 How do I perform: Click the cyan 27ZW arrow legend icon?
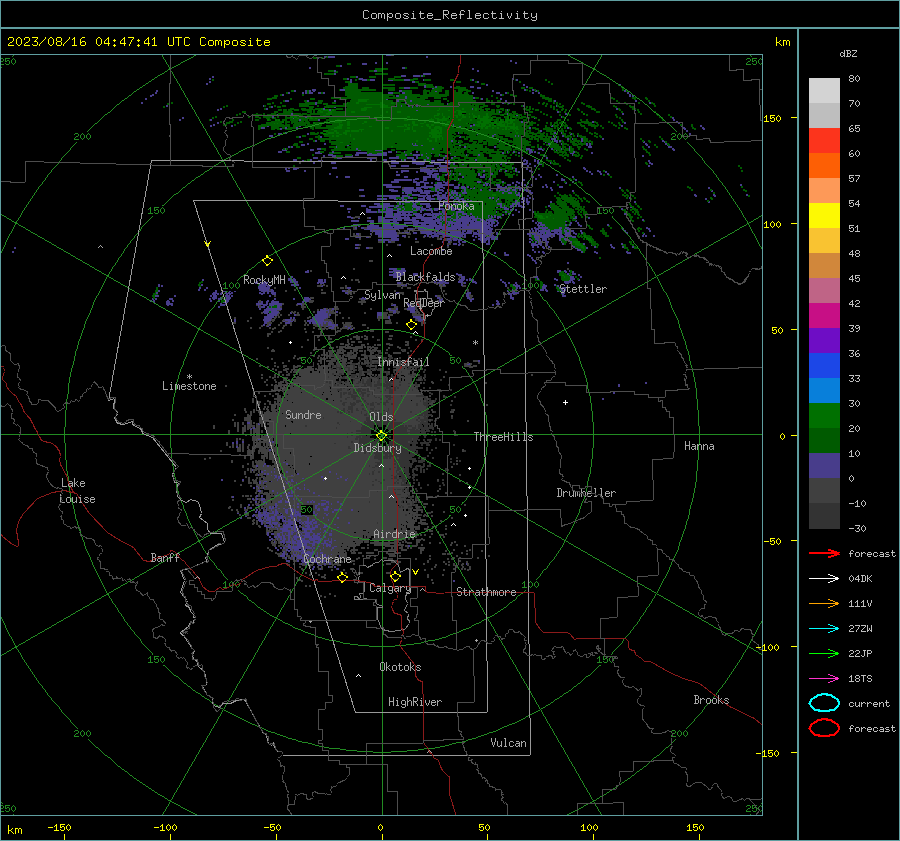(x=824, y=629)
